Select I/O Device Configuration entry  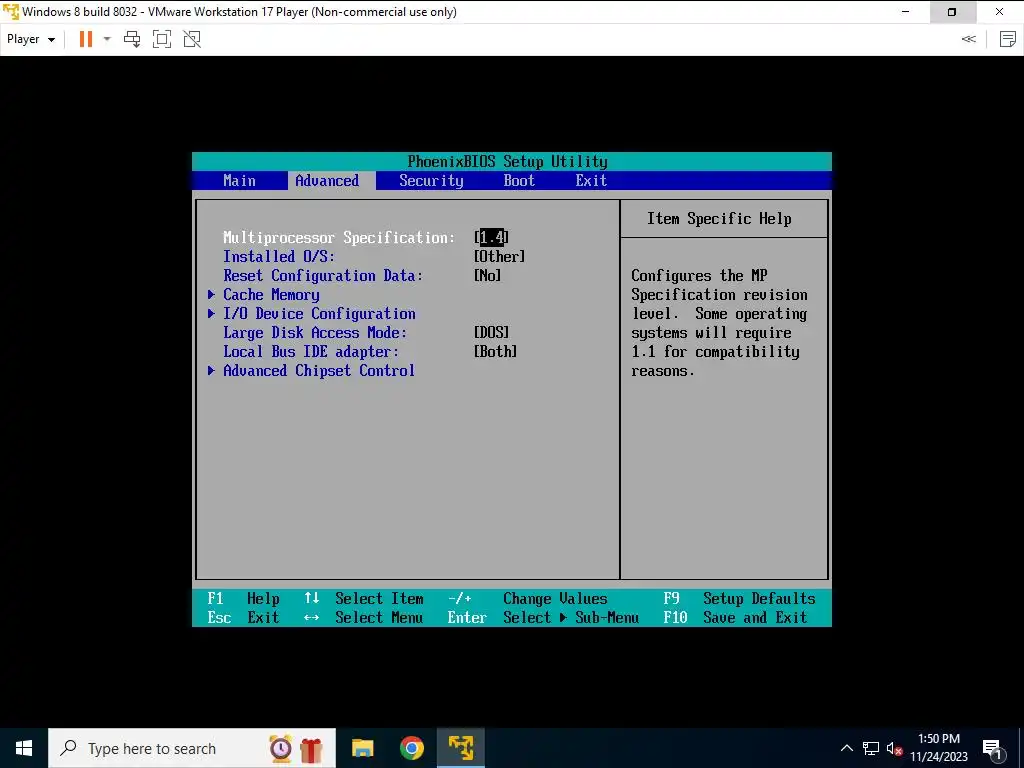[319, 313]
